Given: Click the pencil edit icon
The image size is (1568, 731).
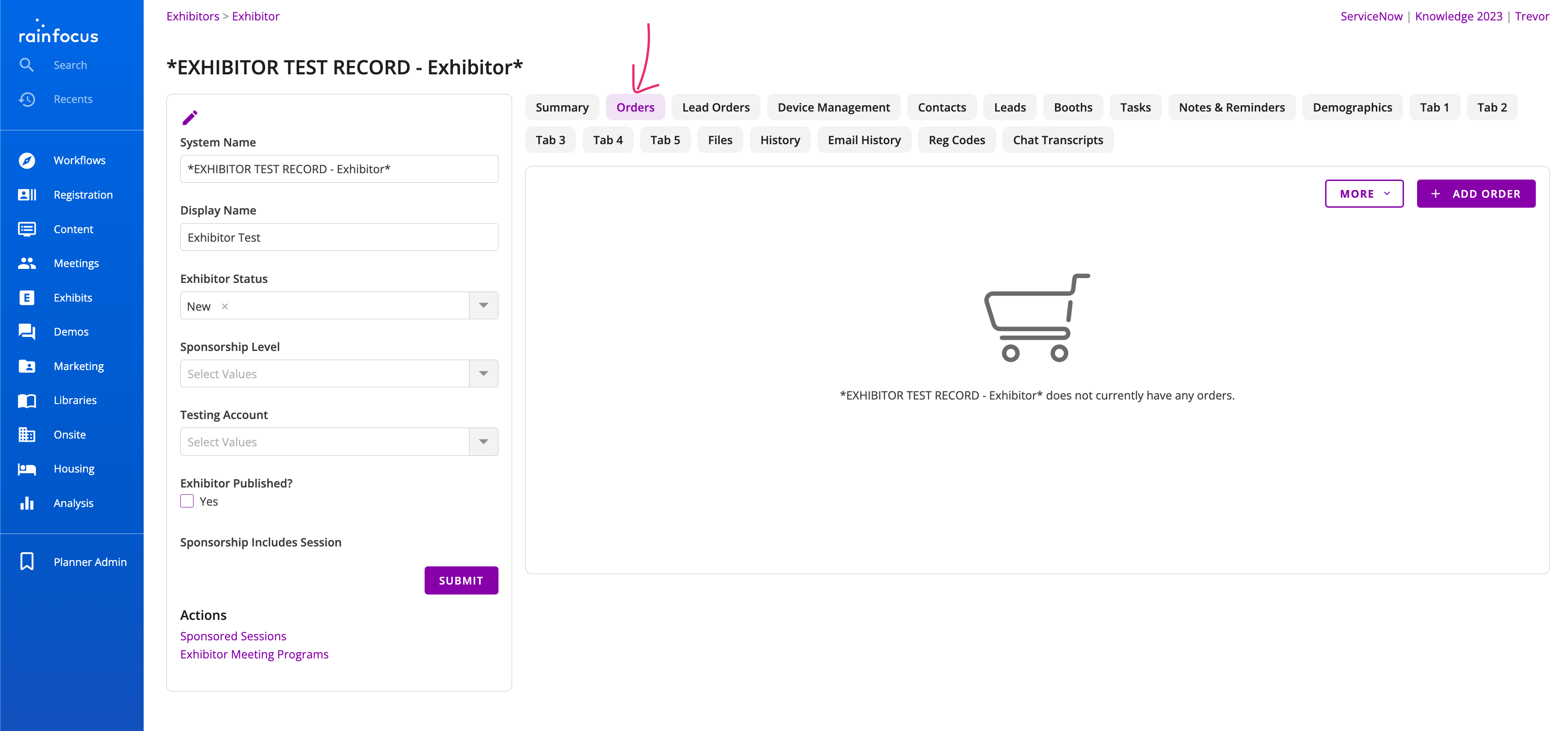Looking at the screenshot, I should click(190, 117).
